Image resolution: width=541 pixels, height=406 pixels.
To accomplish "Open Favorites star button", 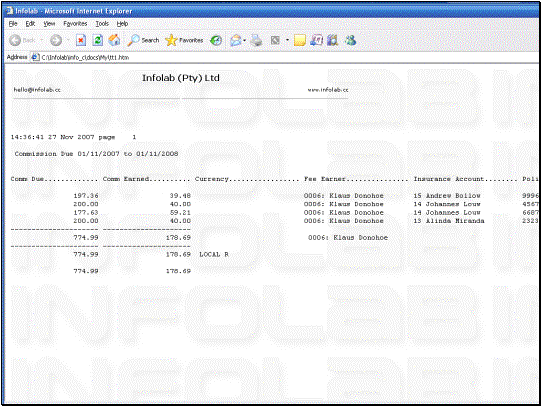I will 184,40.
